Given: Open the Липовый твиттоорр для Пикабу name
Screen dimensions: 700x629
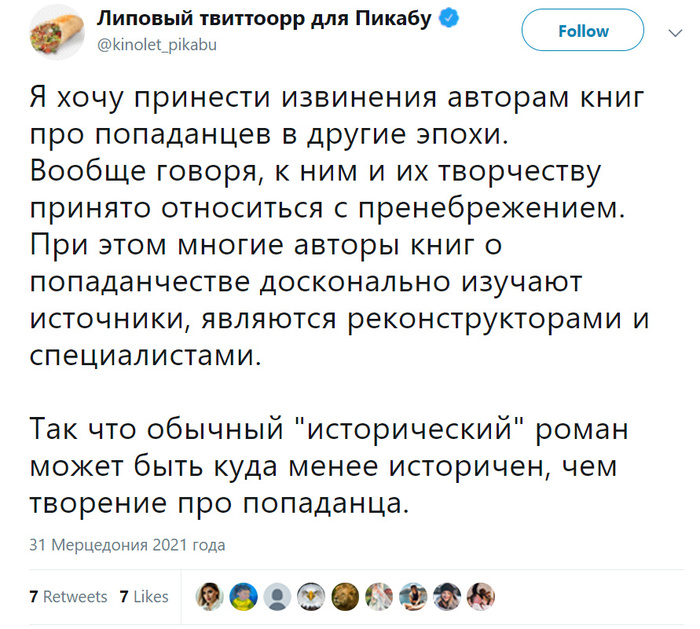Looking at the screenshot, I should 264,19.
